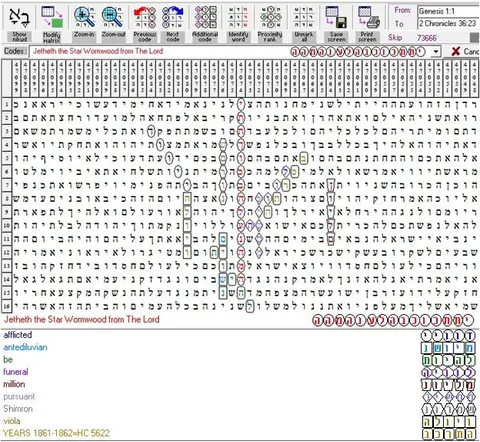480x442 pixels.
Task: Click the Unmark all icon
Action: (304, 17)
